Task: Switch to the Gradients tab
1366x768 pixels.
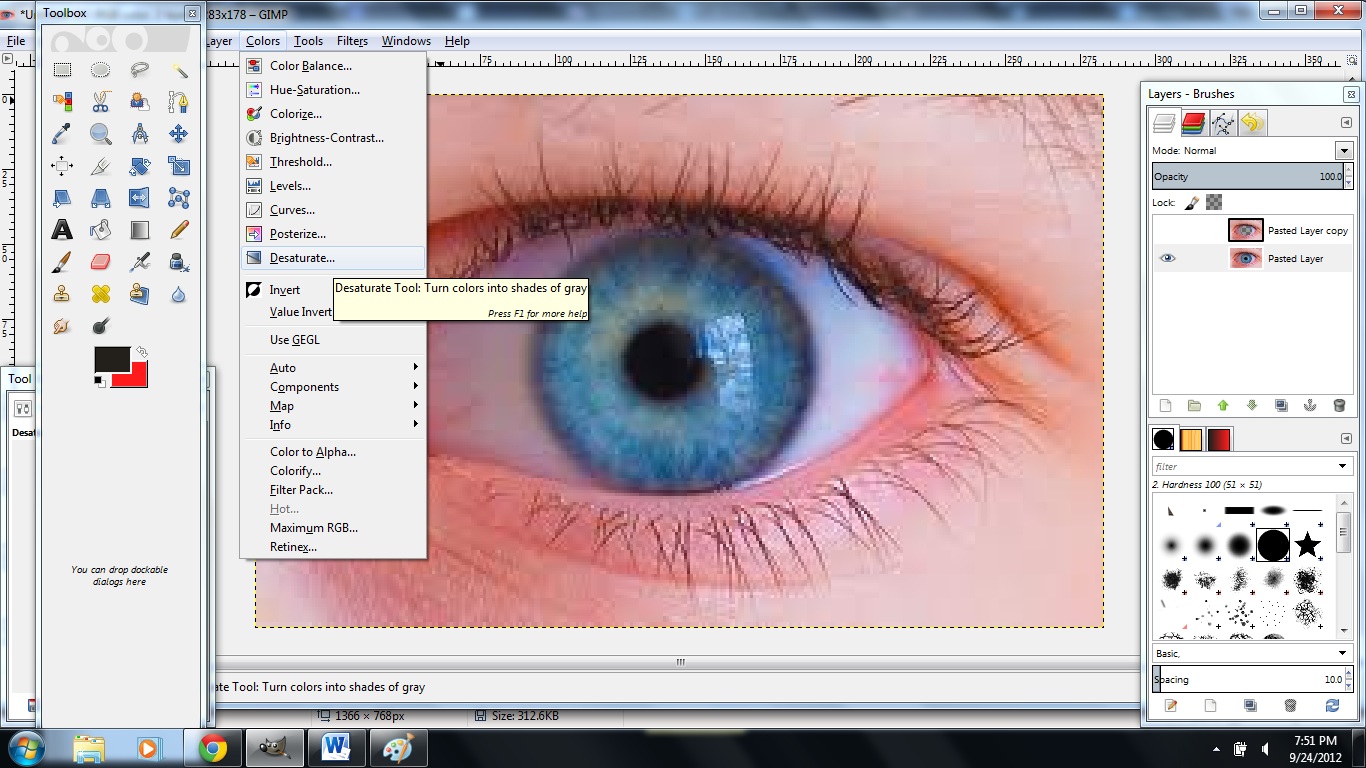Action: tap(1218, 439)
